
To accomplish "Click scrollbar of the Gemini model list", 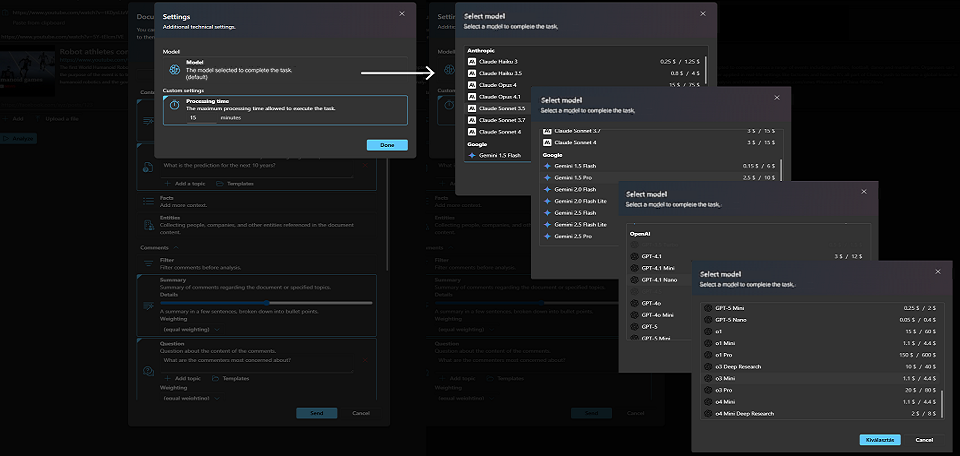I will point(781,169).
